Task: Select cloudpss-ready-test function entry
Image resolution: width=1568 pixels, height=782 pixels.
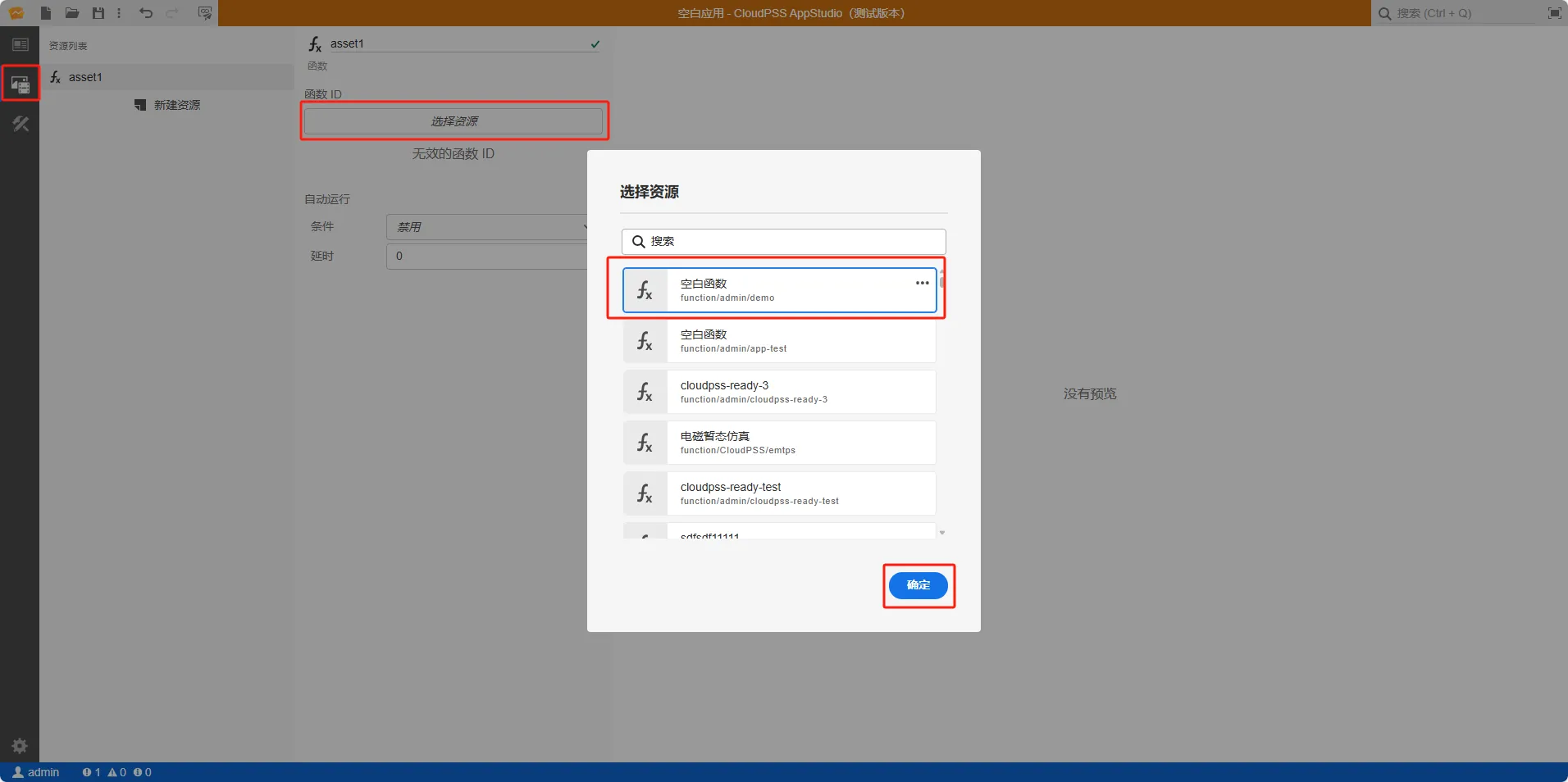Action: click(779, 493)
